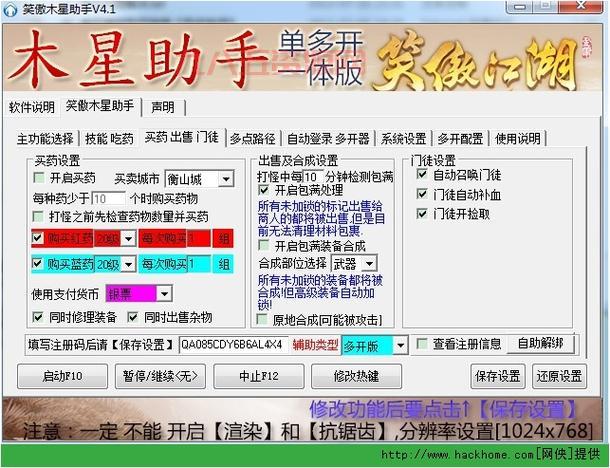Expand the 买卖城市 衡山城 dropdown
This screenshot has height=468, width=610.
coord(226,179)
